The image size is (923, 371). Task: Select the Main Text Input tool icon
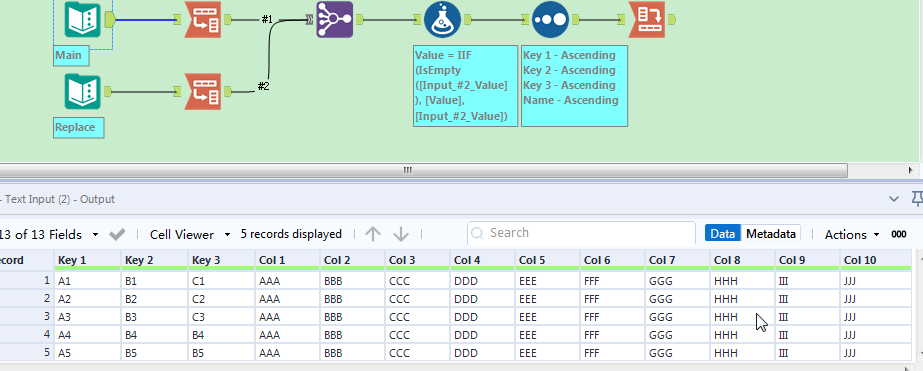(x=82, y=19)
